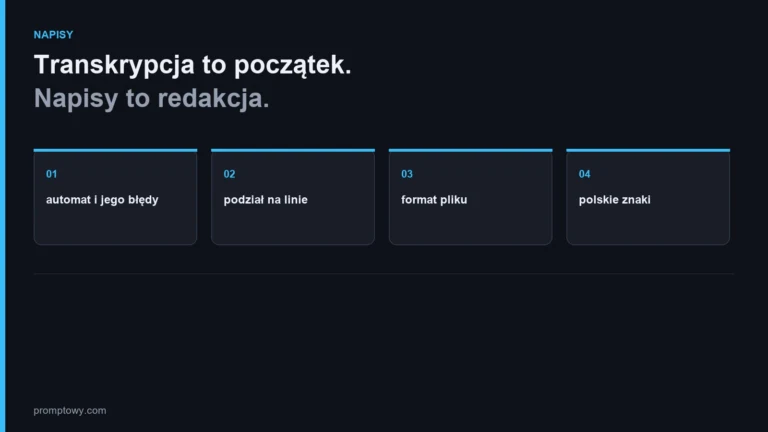Select the 01 card number
Screen dimensions: 768x432
click(51, 174)
